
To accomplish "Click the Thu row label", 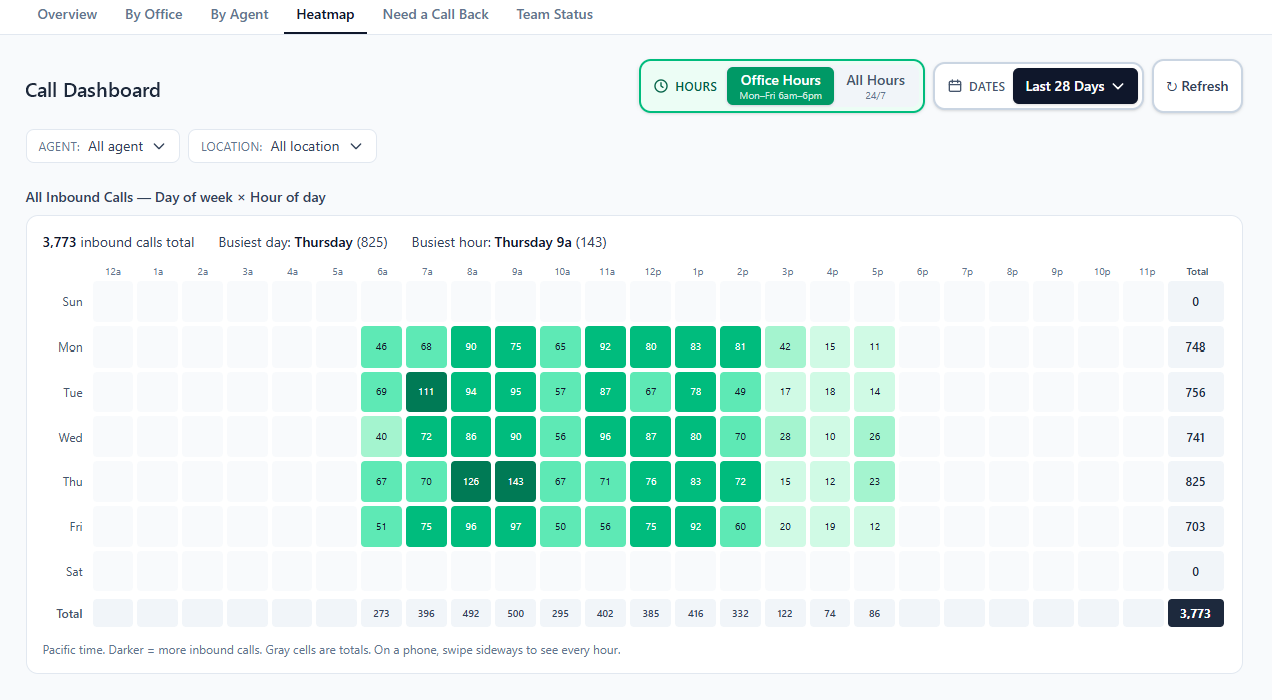I will pos(73,482).
